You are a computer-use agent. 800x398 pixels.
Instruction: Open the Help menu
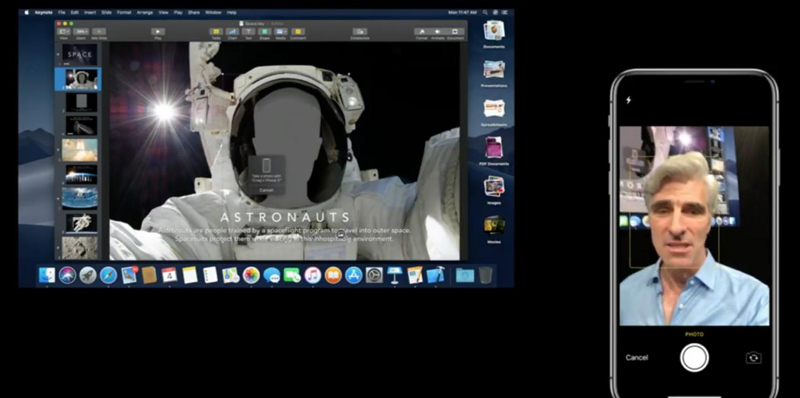pyautogui.click(x=231, y=12)
